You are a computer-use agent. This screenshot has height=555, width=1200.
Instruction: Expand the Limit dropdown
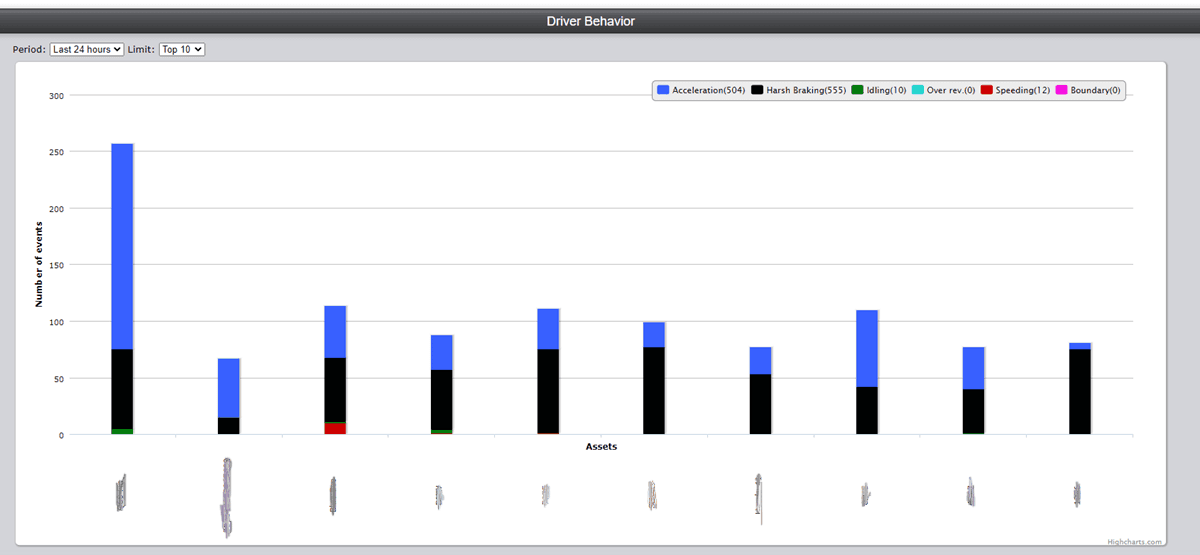tap(181, 49)
